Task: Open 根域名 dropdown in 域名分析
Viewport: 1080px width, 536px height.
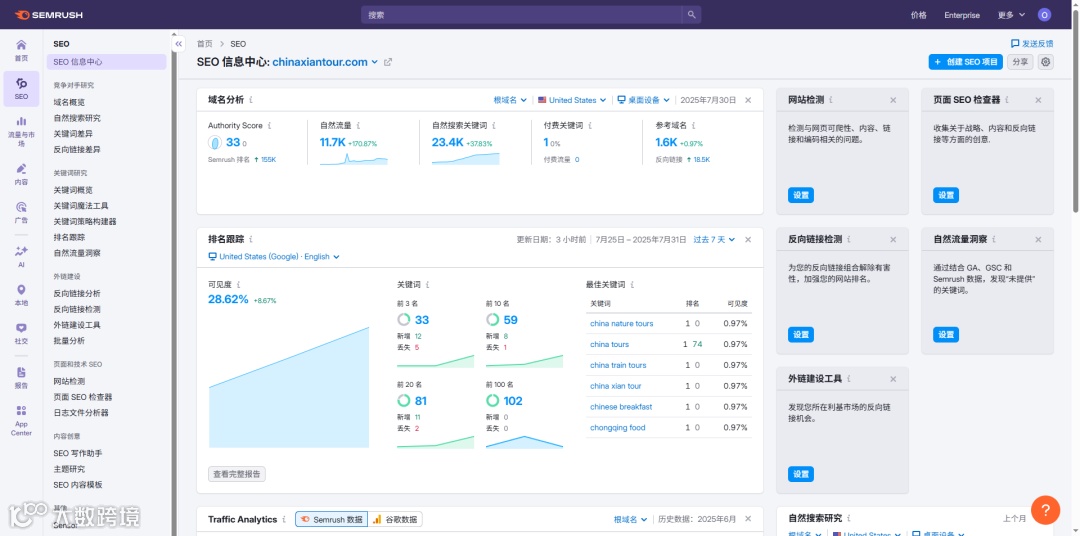Action: pyautogui.click(x=510, y=100)
